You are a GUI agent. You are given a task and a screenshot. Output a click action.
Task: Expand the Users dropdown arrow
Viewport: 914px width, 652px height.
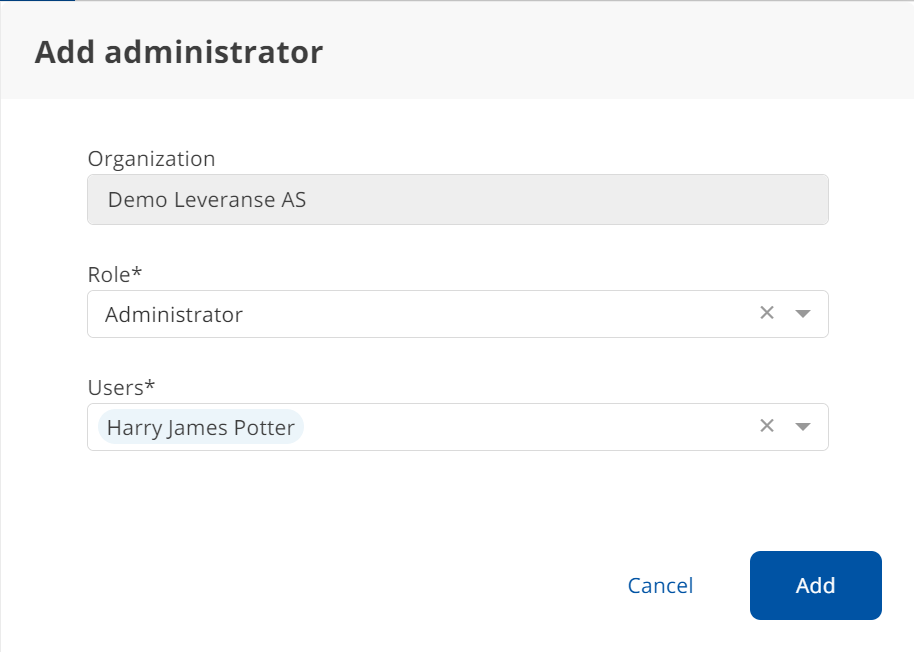pyautogui.click(x=802, y=427)
